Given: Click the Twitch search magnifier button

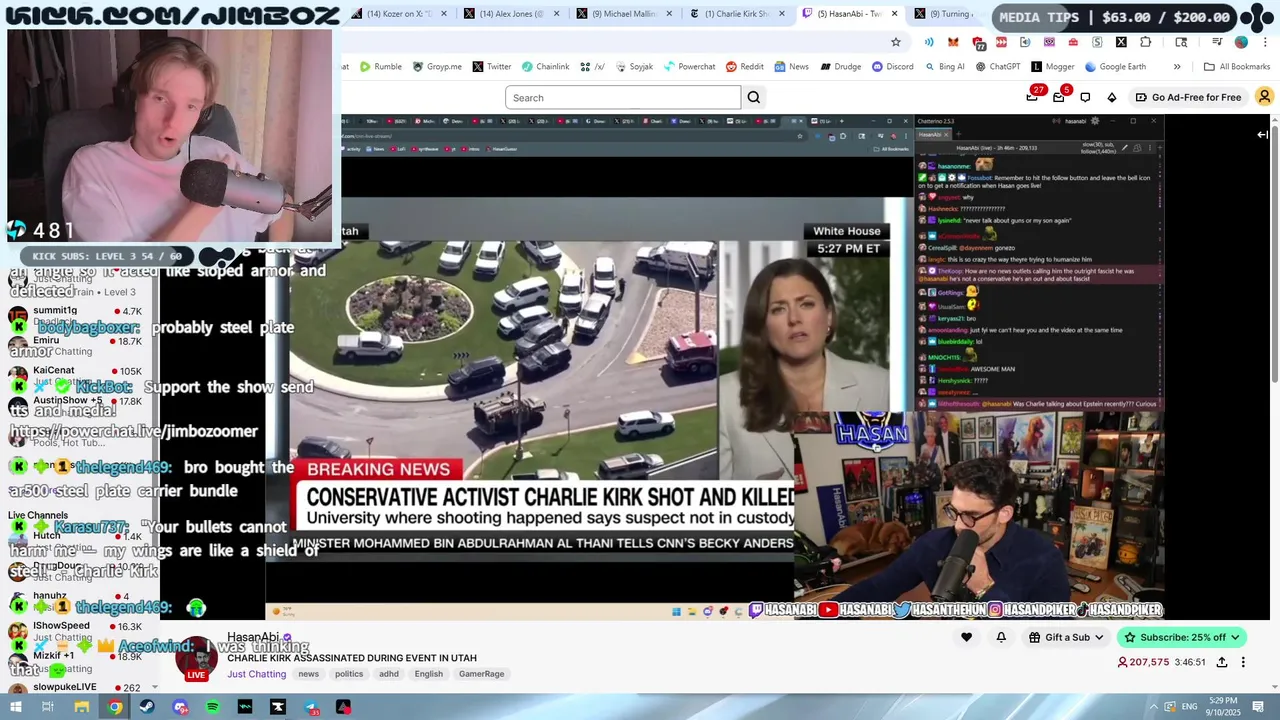Looking at the screenshot, I should tap(754, 97).
